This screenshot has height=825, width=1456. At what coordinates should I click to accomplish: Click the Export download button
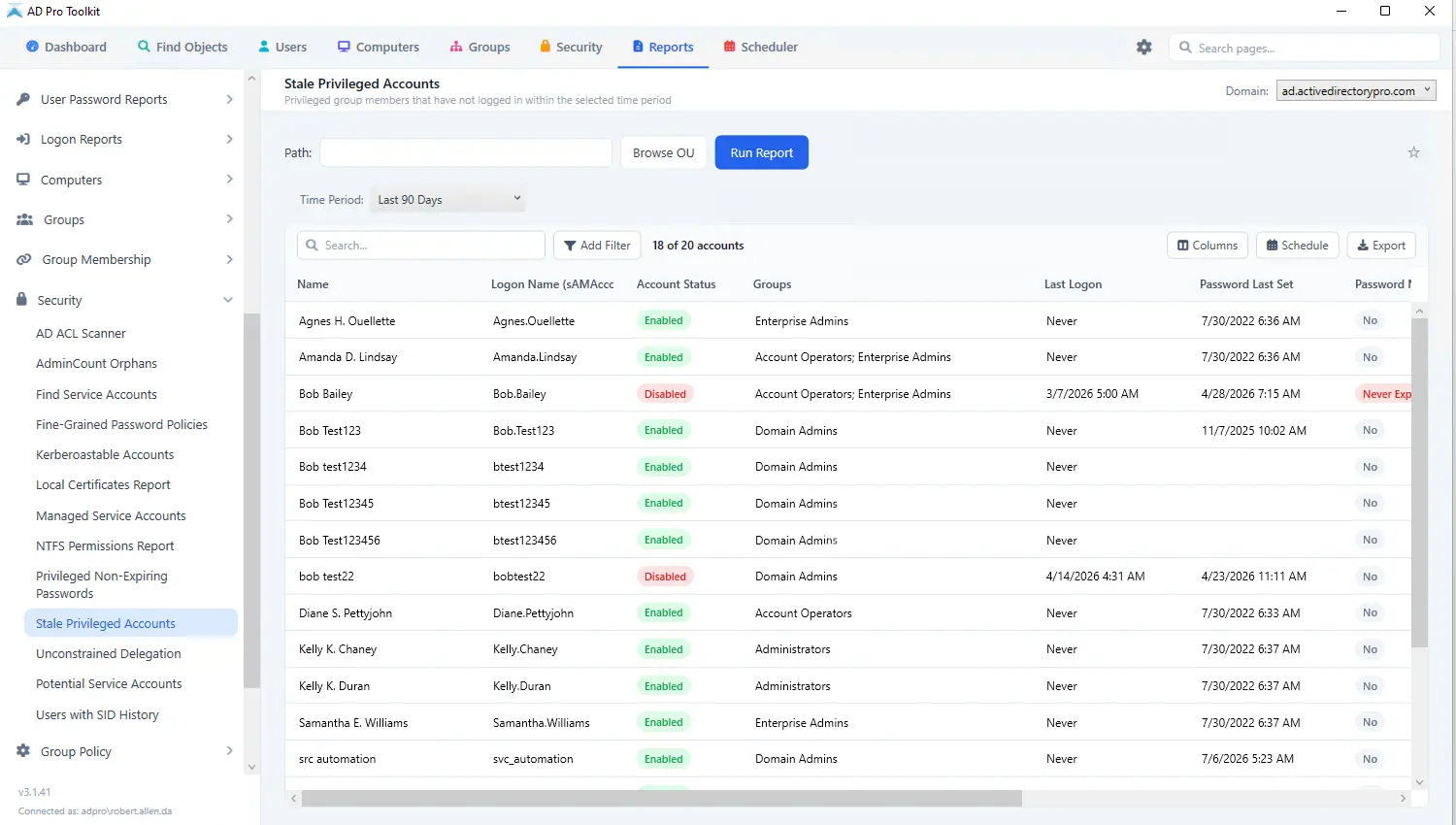pyautogui.click(x=1381, y=246)
